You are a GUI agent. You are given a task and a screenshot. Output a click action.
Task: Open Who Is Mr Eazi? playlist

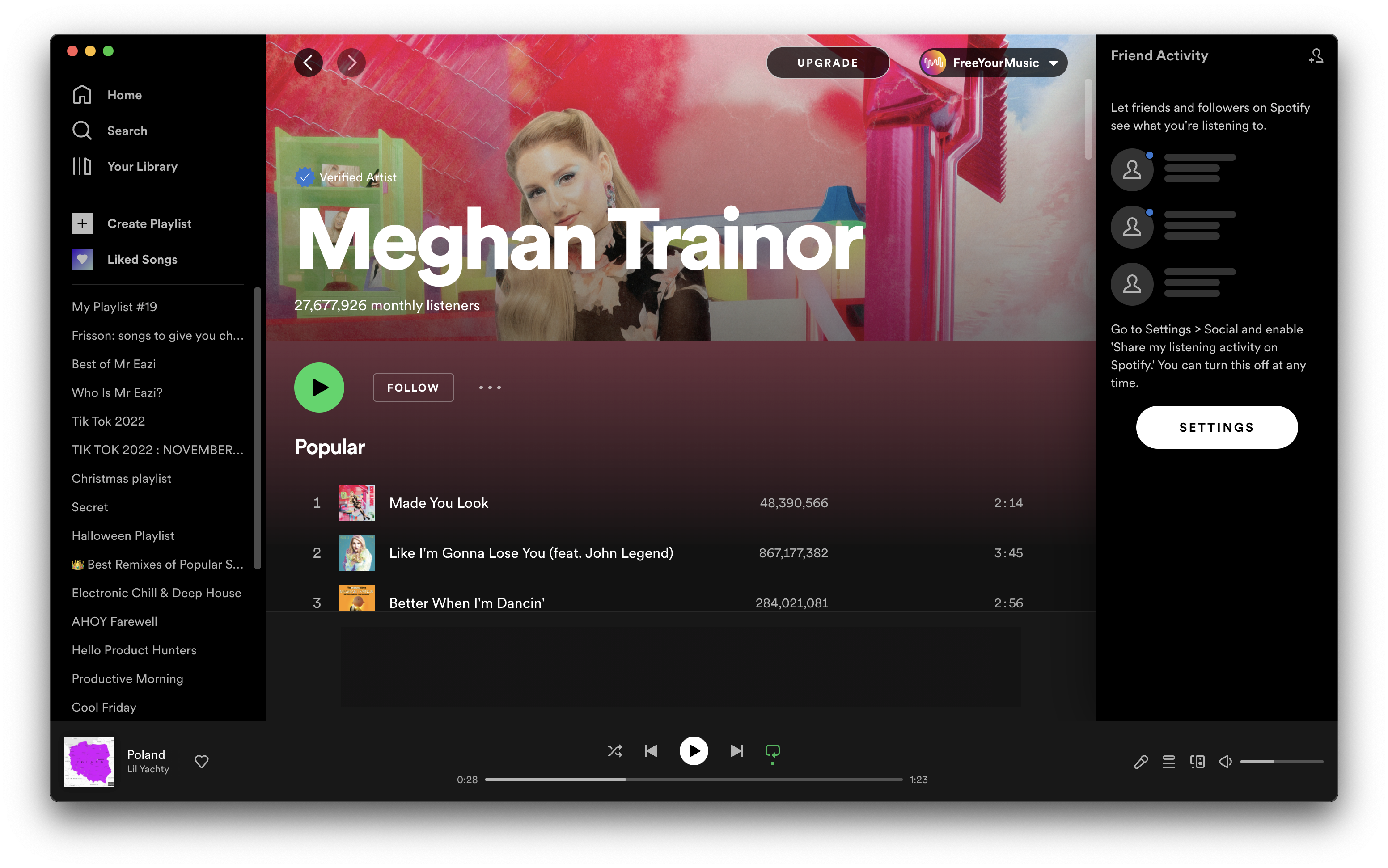coord(117,393)
